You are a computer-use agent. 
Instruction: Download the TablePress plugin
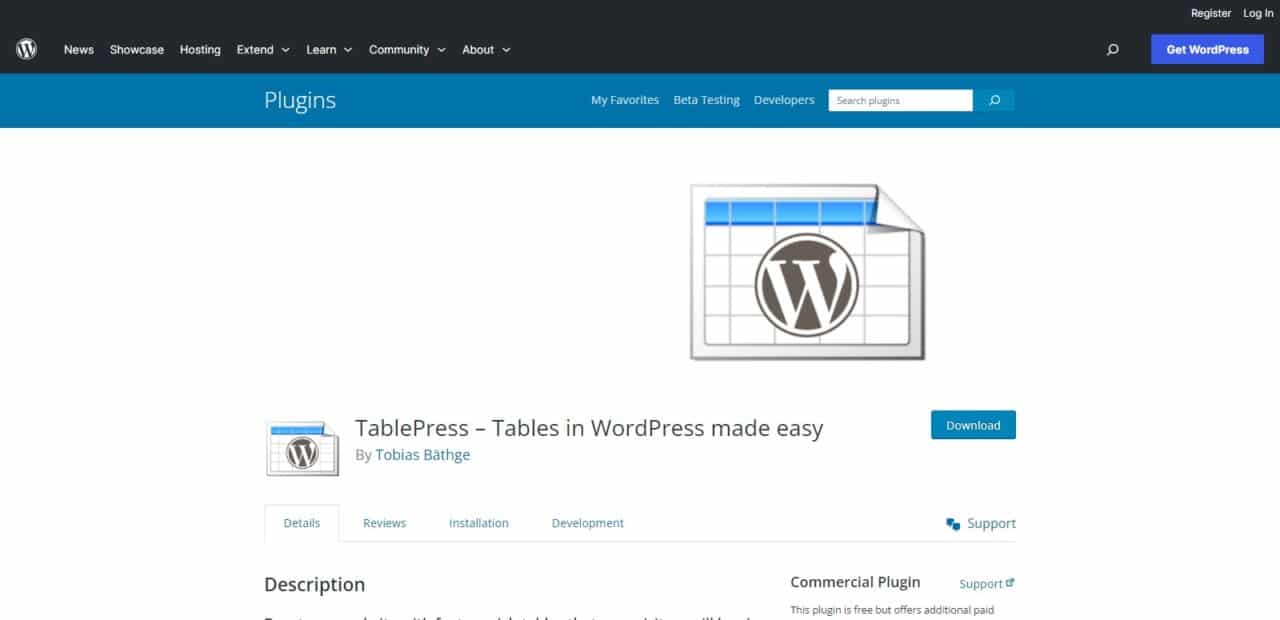973,425
